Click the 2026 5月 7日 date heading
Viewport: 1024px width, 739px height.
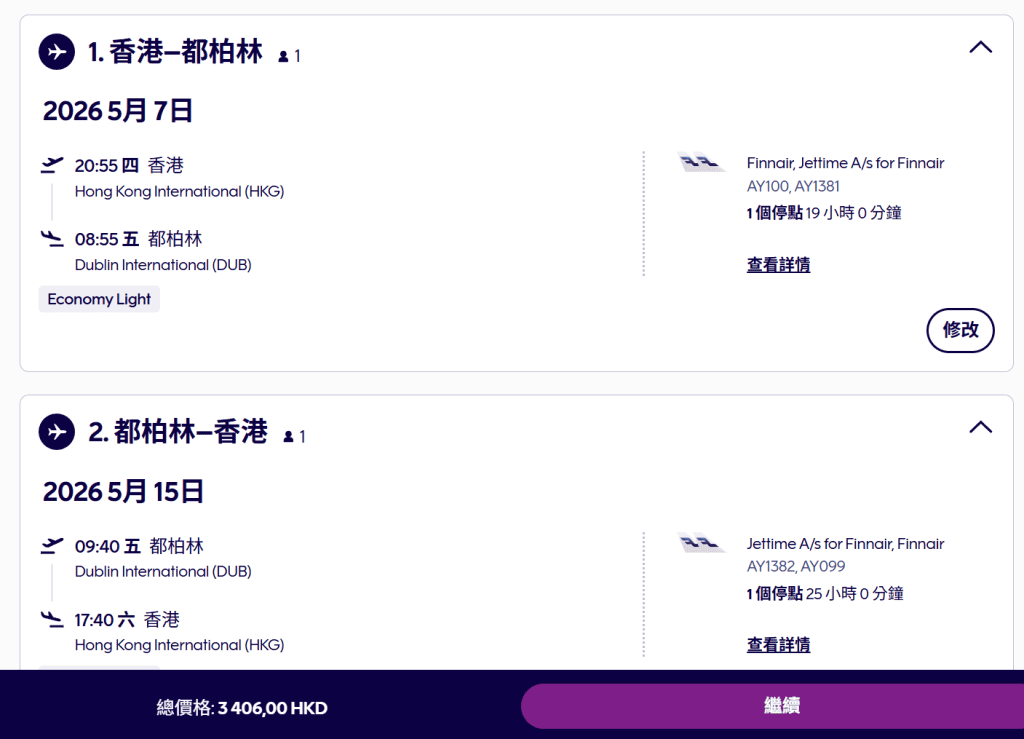point(118,111)
